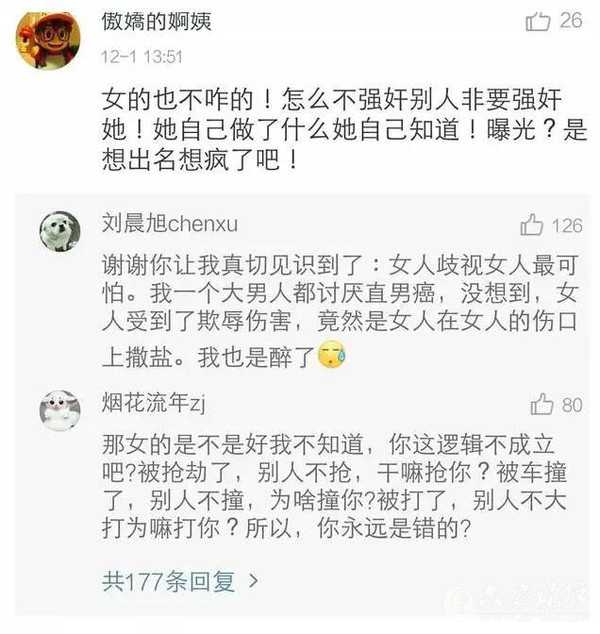Select the reply text starting 谢谢你让我

(340, 311)
